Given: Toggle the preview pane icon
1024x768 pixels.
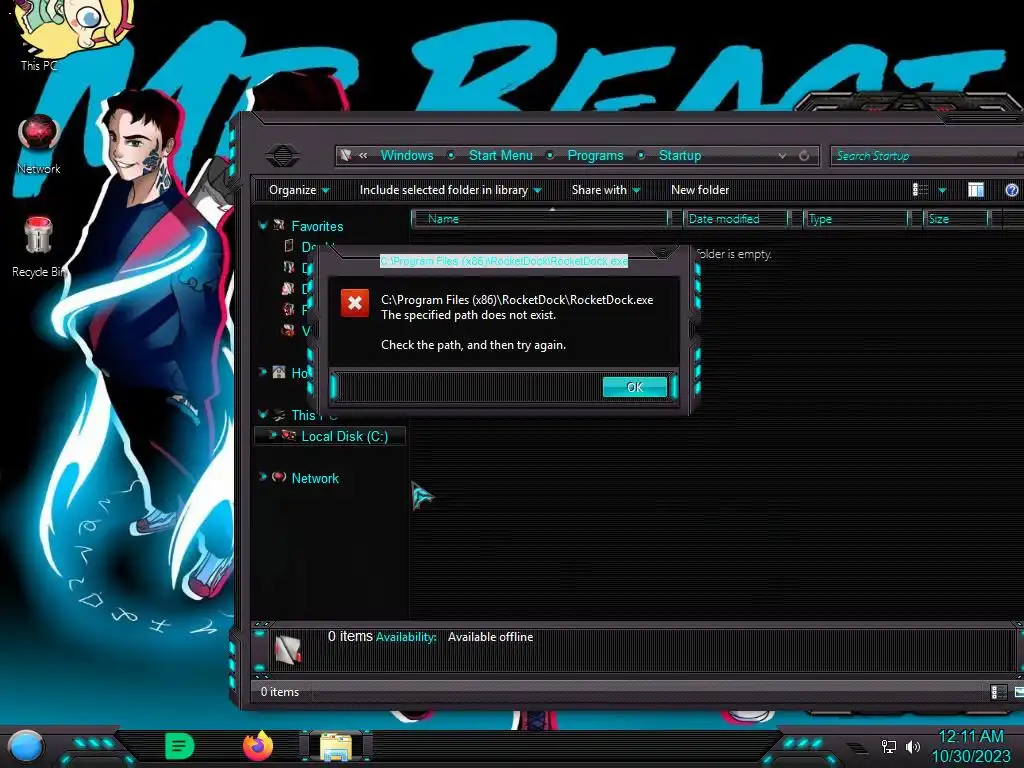Looking at the screenshot, I should [x=976, y=190].
